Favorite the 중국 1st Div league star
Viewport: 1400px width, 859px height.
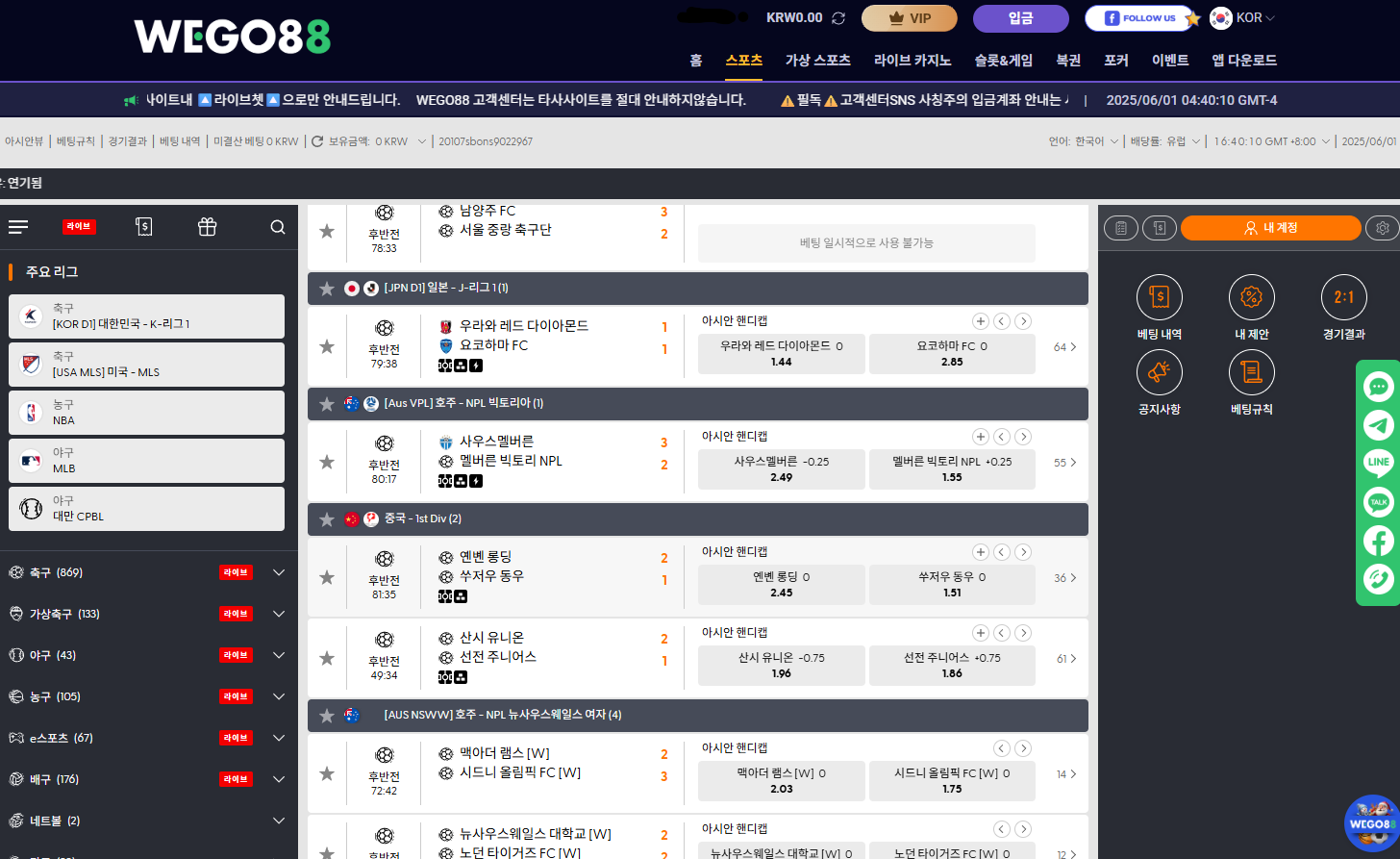(x=327, y=519)
